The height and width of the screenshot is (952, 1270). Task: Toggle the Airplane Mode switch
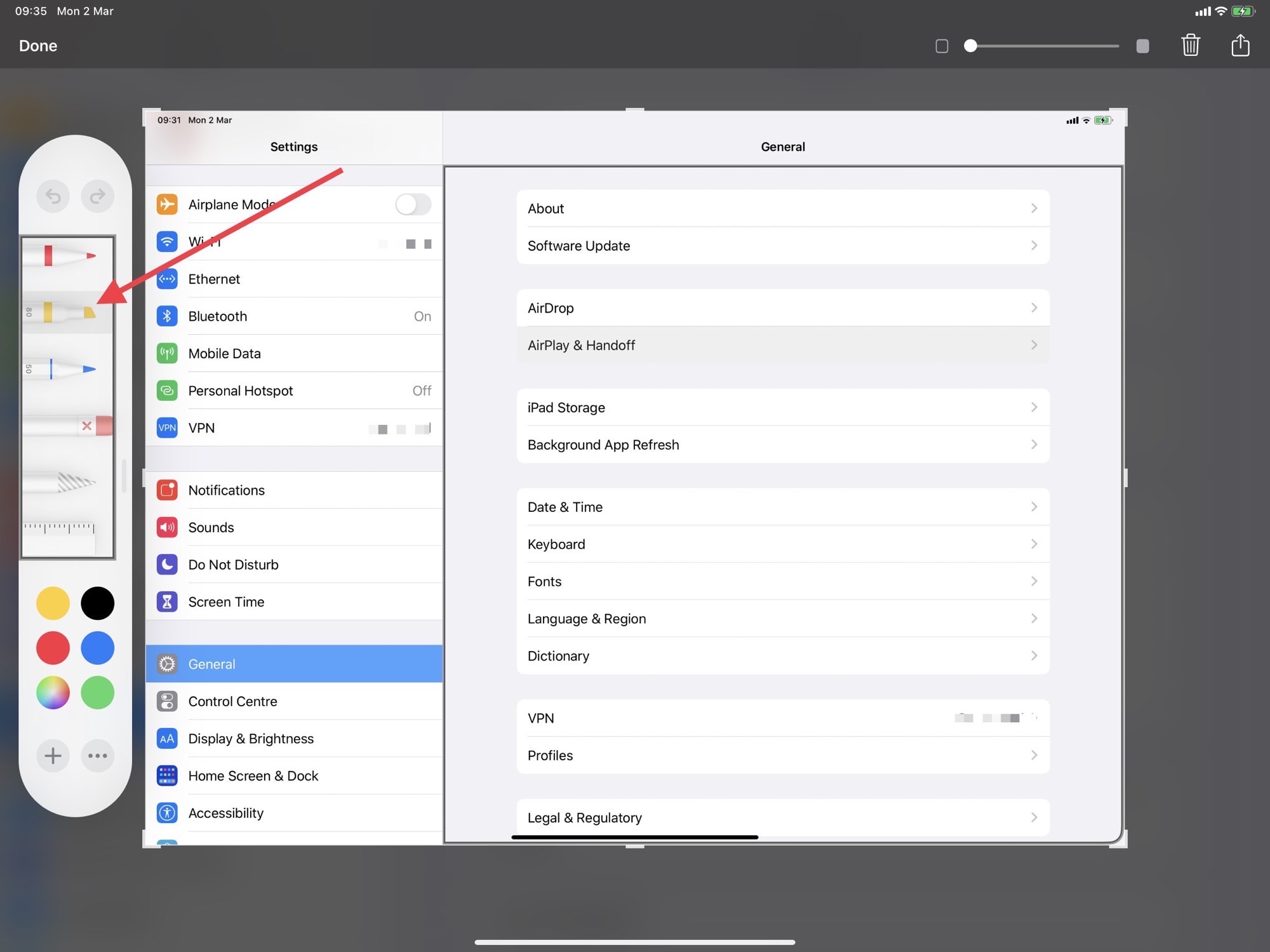click(413, 204)
